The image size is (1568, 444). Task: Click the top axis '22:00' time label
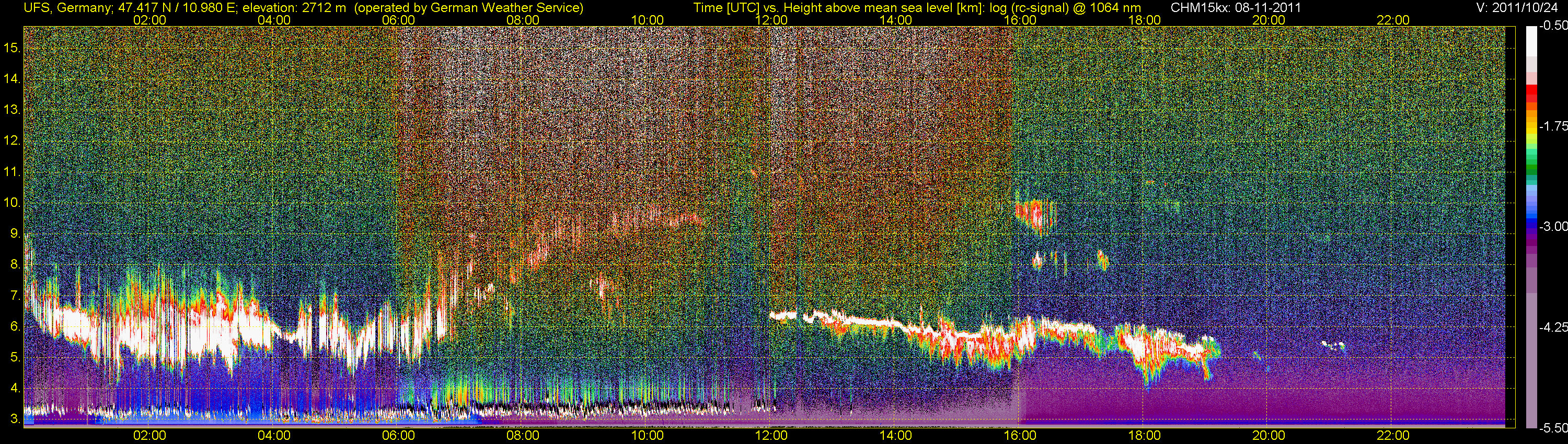[1393, 20]
